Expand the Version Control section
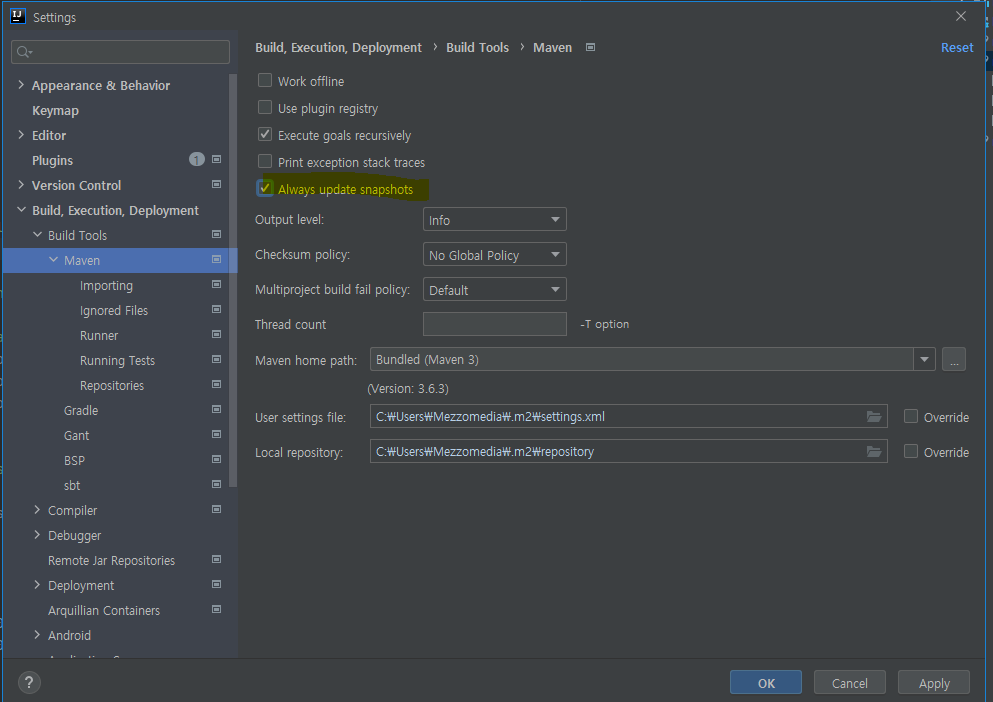The width and height of the screenshot is (993, 702). point(21,185)
